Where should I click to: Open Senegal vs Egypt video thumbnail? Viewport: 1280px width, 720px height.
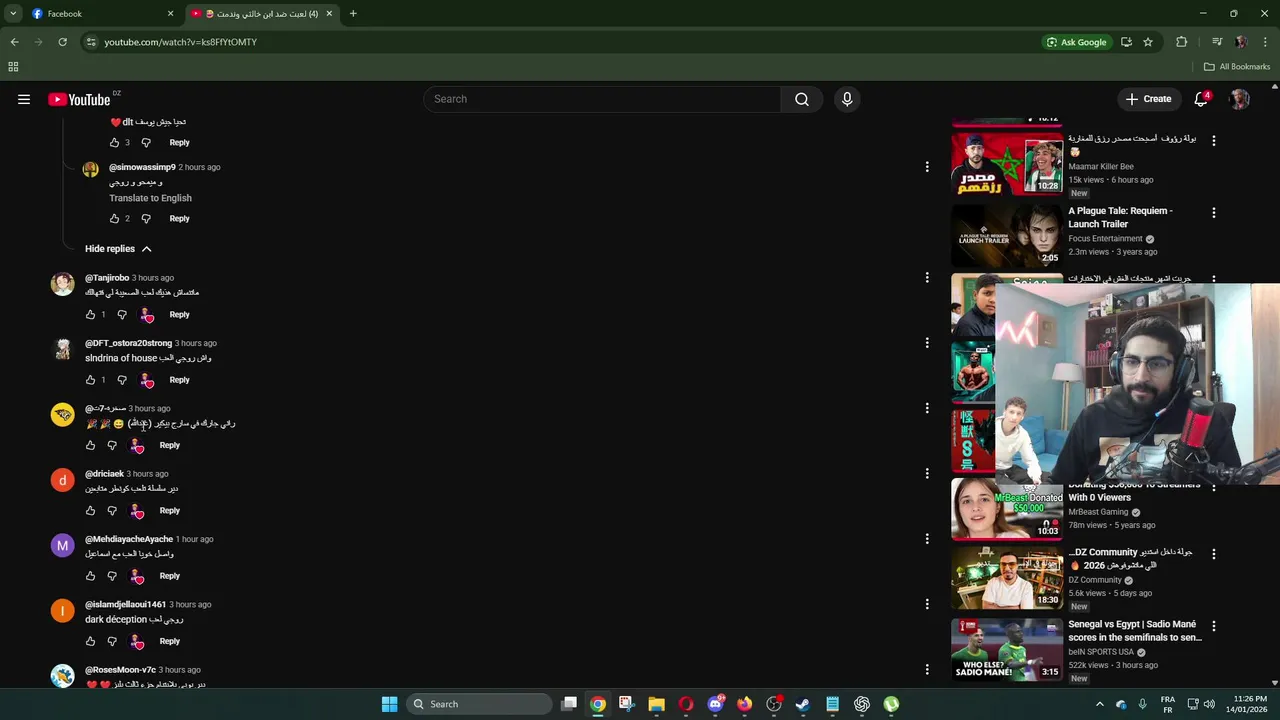(1007, 650)
